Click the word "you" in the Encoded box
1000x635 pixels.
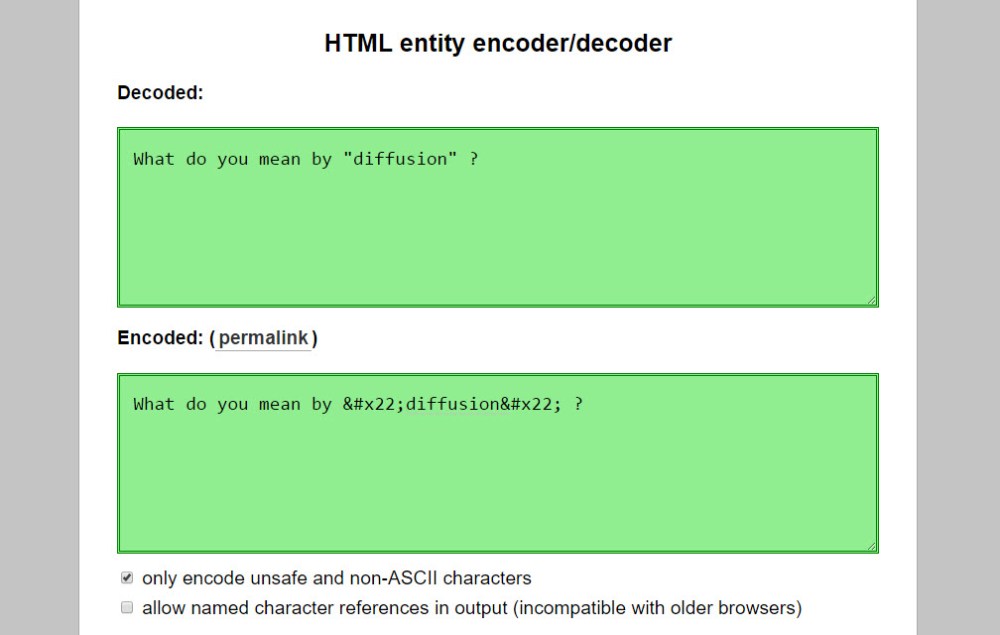coord(232,405)
